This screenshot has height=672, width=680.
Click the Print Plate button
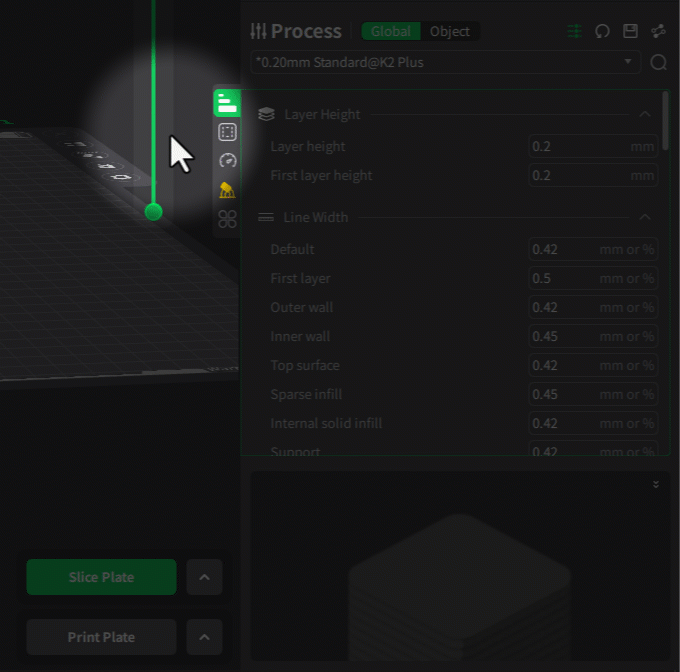tap(101, 637)
